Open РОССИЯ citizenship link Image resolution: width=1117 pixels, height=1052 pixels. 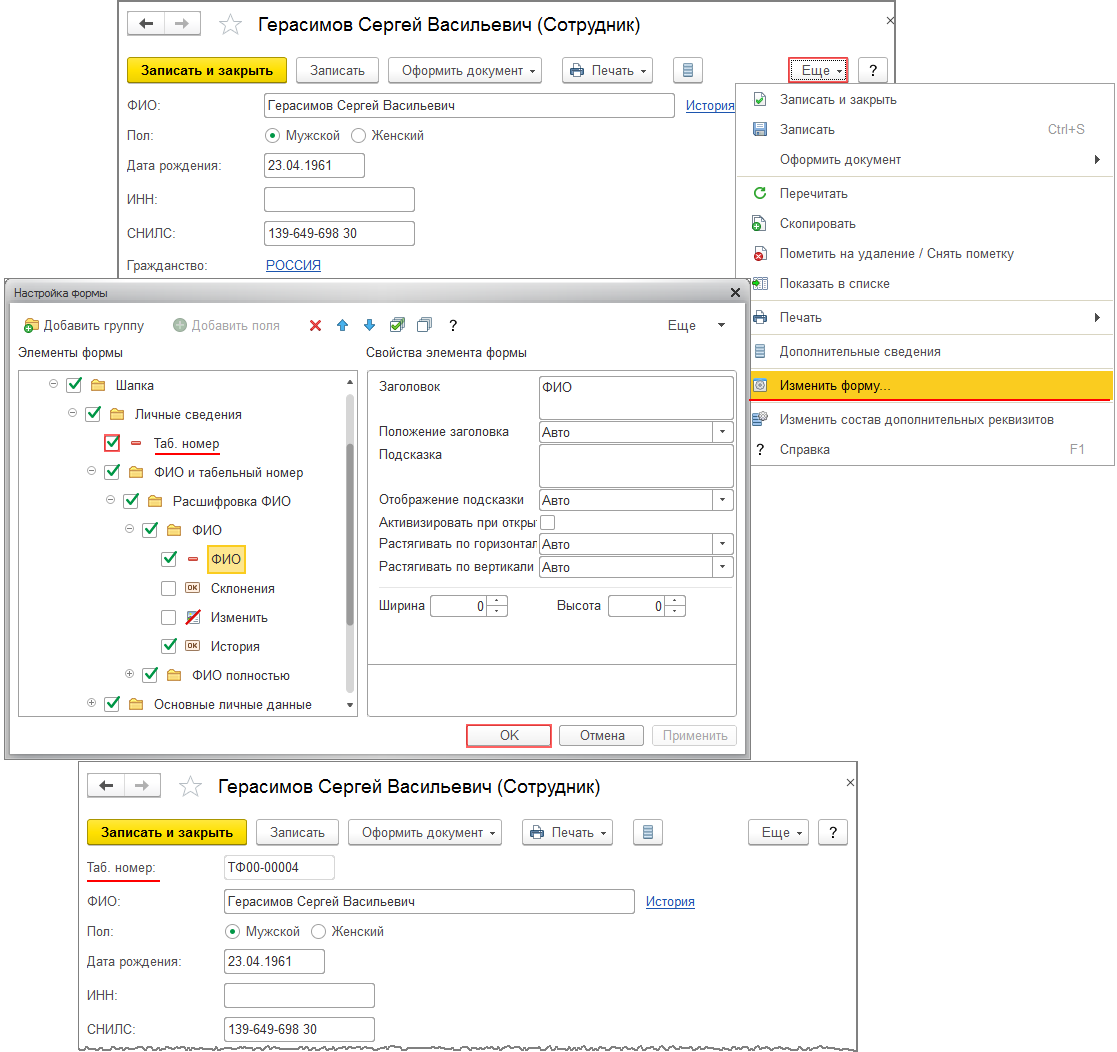[x=293, y=265]
